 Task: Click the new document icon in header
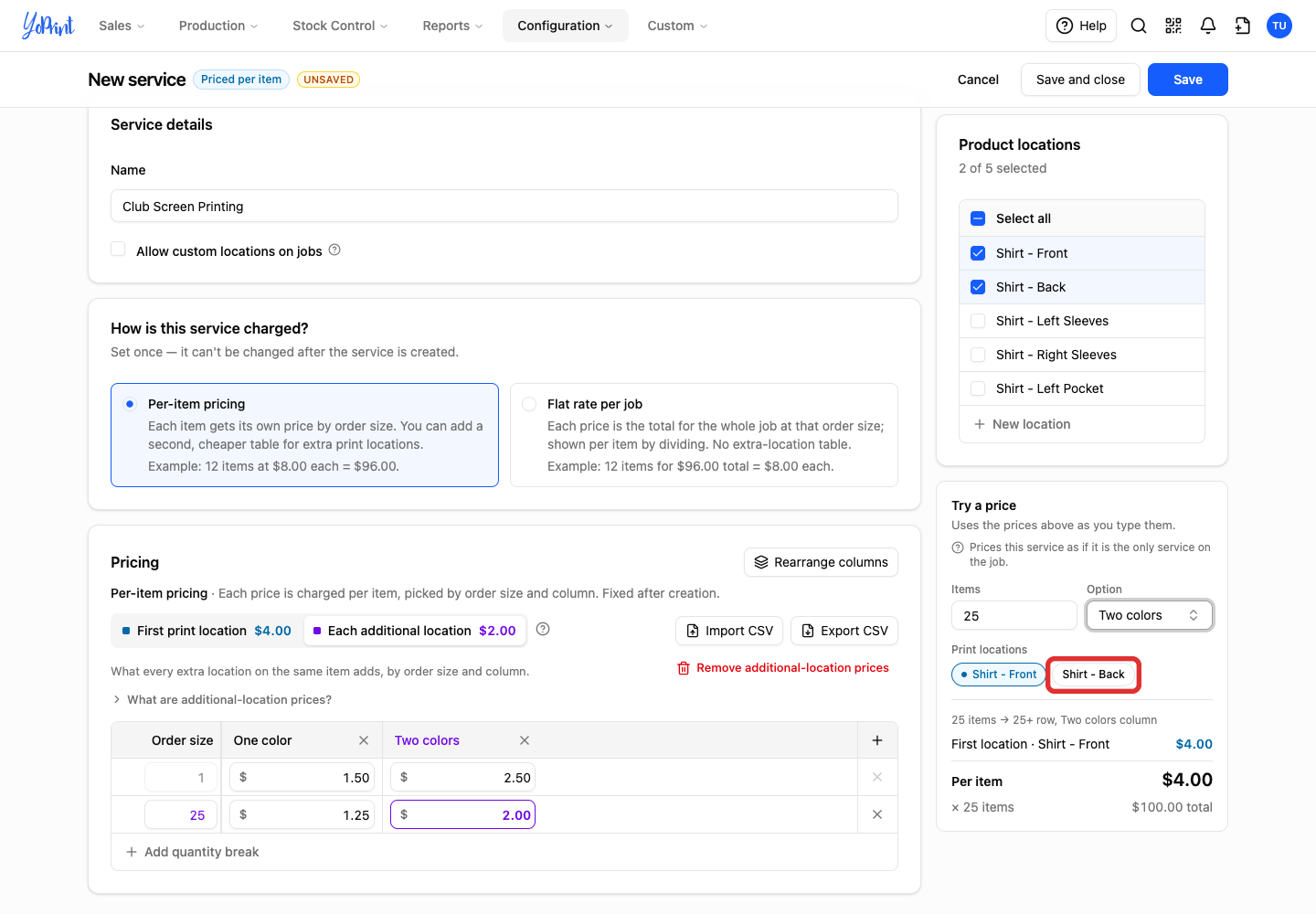tap(1243, 26)
